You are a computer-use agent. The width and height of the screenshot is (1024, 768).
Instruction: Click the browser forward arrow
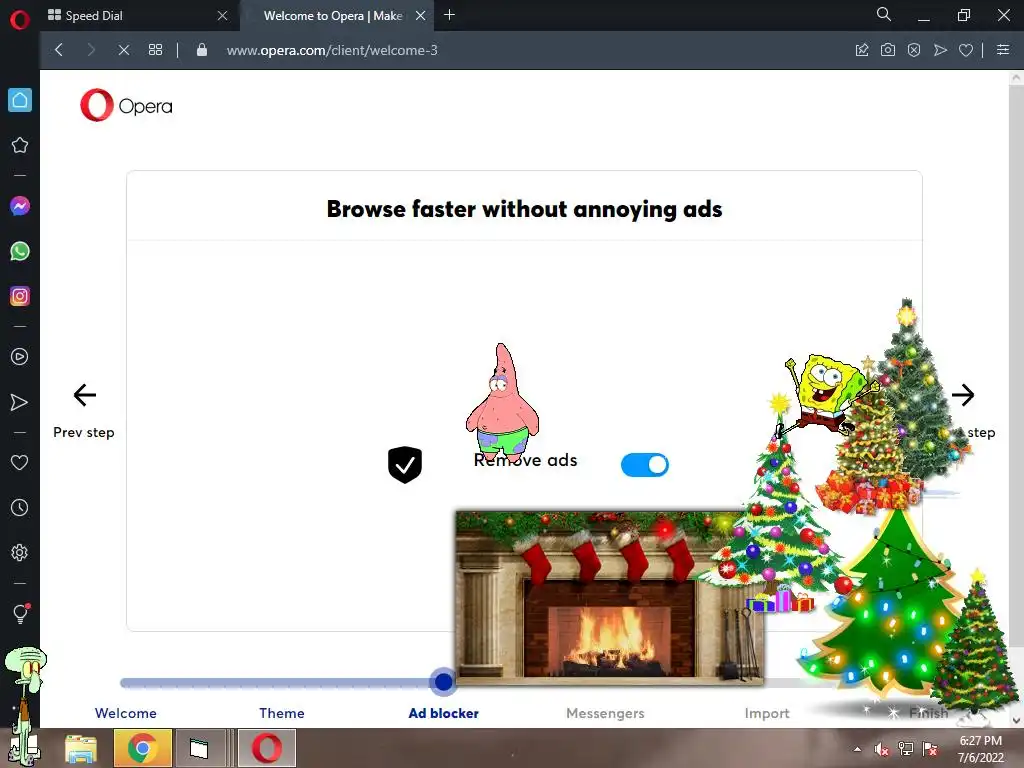tap(91, 50)
